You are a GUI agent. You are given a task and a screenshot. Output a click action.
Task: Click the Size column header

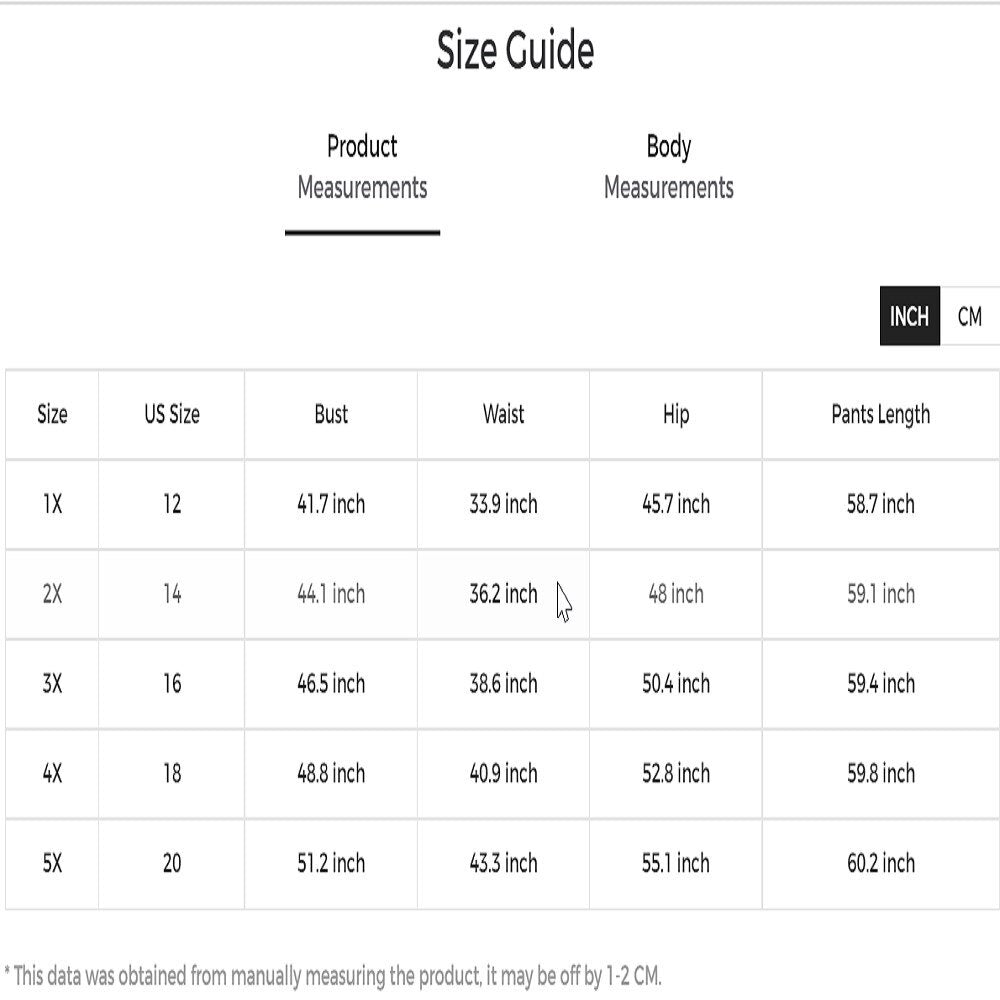pyautogui.click(x=52, y=414)
